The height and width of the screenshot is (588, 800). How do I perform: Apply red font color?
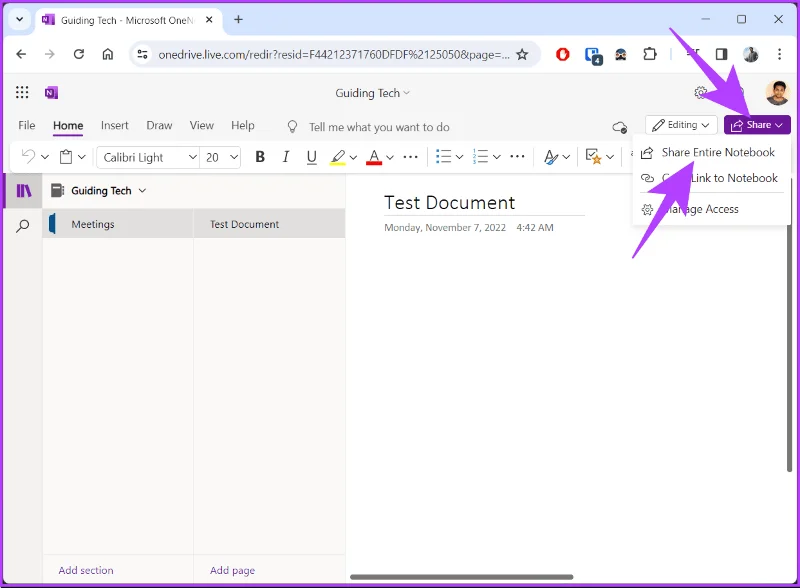point(374,157)
